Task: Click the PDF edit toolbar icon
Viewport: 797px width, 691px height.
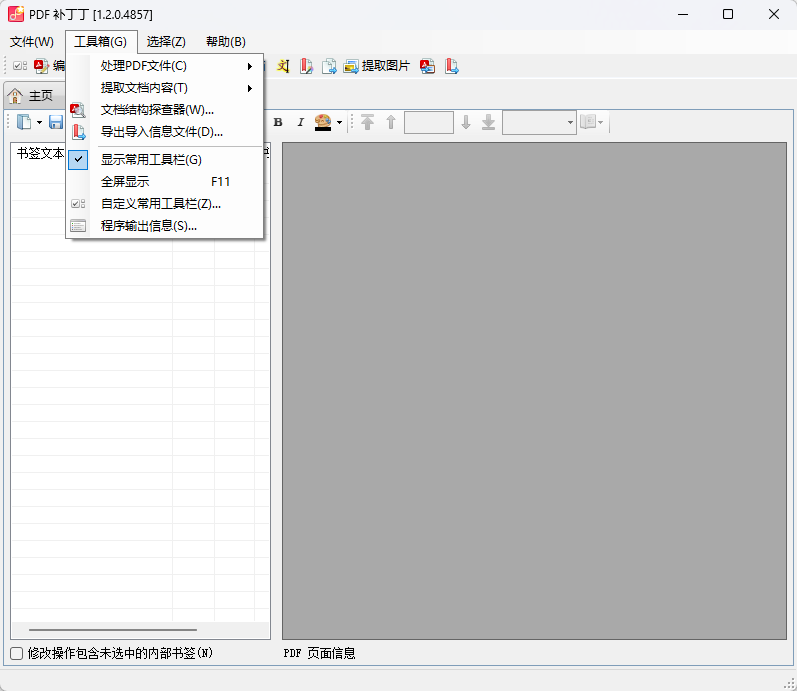Action: click(41, 66)
